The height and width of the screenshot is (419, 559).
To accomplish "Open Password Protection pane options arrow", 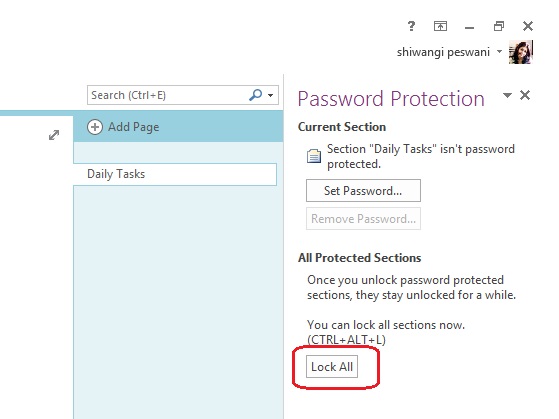I will tap(507, 95).
